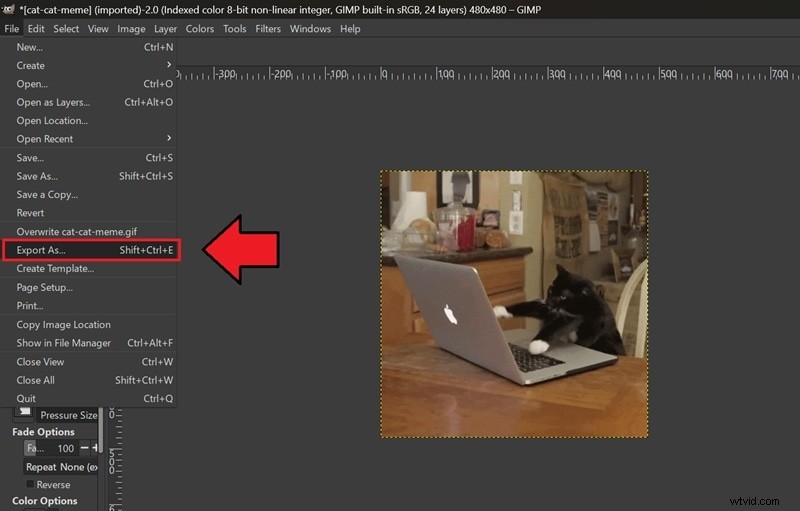Choose Save... from the File menu
The width and height of the screenshot is (800, 511).
[89, 158]
